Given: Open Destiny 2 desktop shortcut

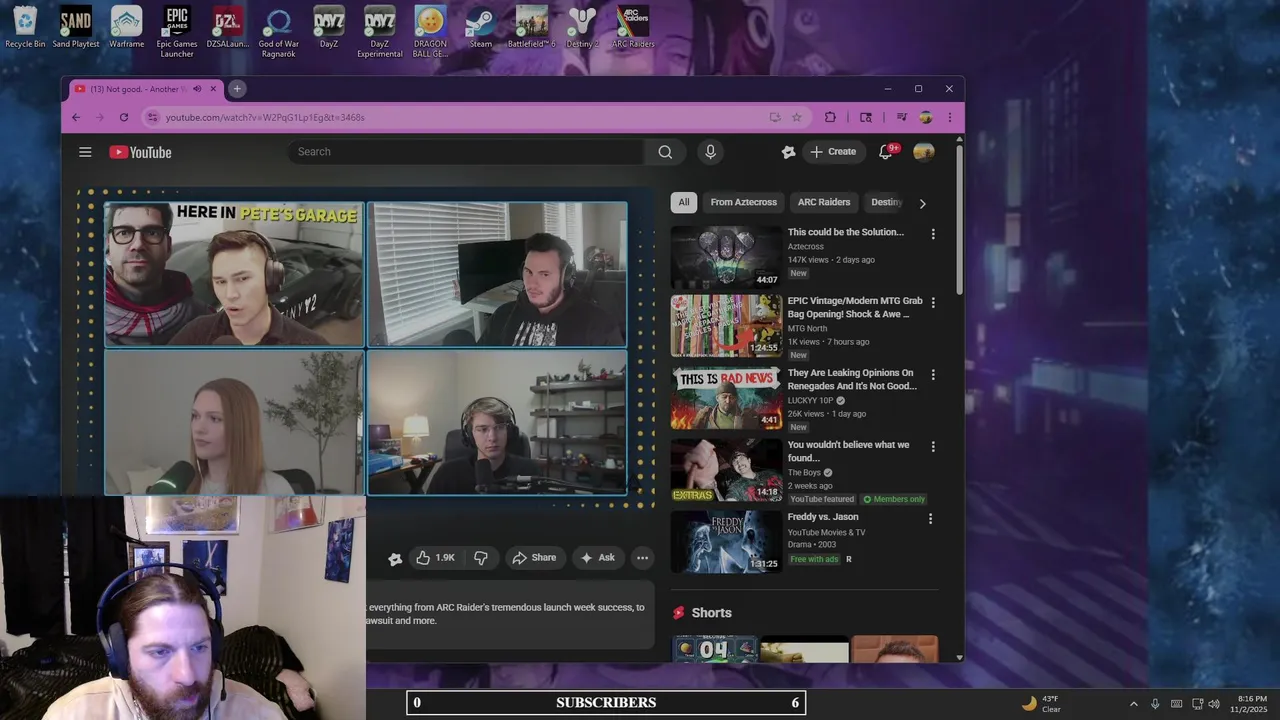Looking at the screenshot, I should (x=582, y=27).
